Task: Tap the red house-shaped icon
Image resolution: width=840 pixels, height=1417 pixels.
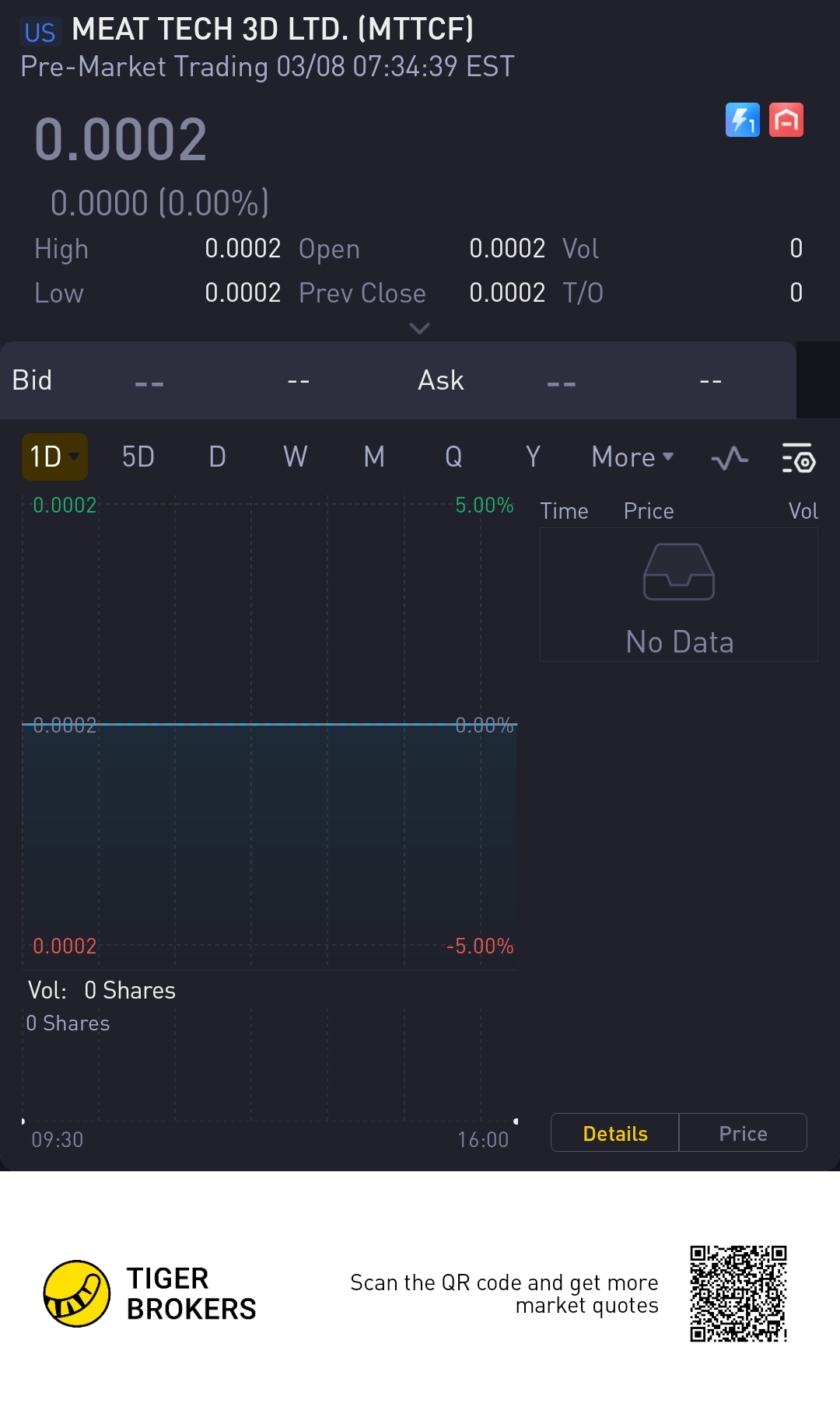Action: click(786, 121)
